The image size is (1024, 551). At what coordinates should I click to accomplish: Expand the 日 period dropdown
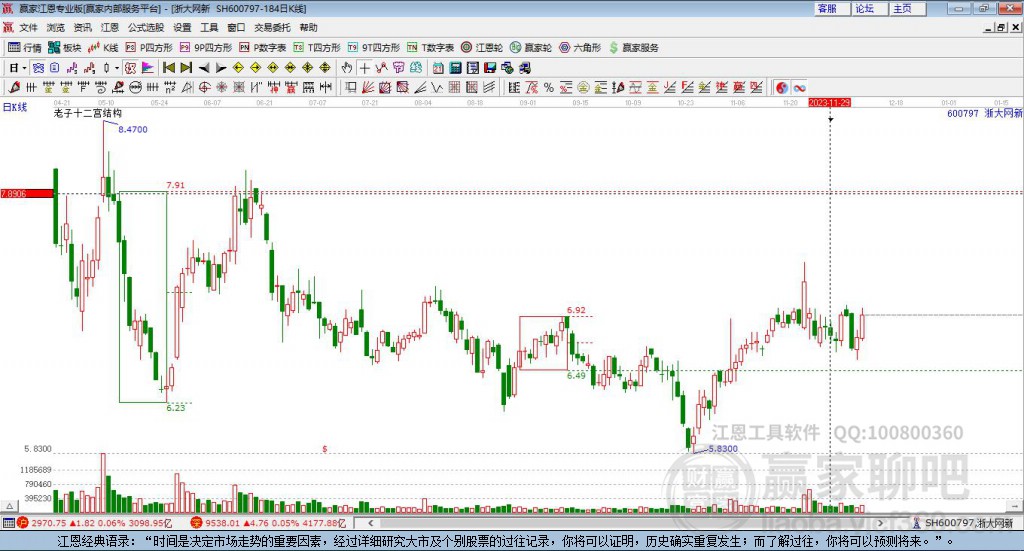pos(24,68)
